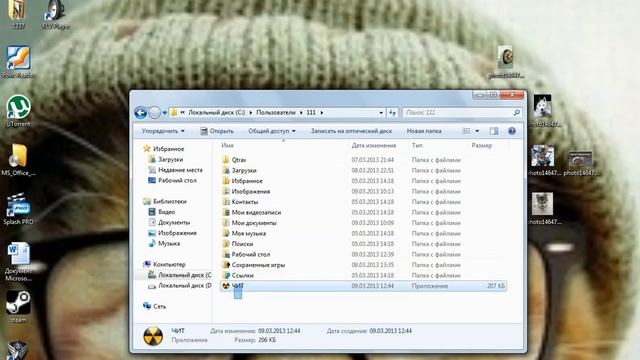Select 'Локальный диск (C' in the navigation pane
This screenshot has height=360, width=640.
click(x=184, y=275)
